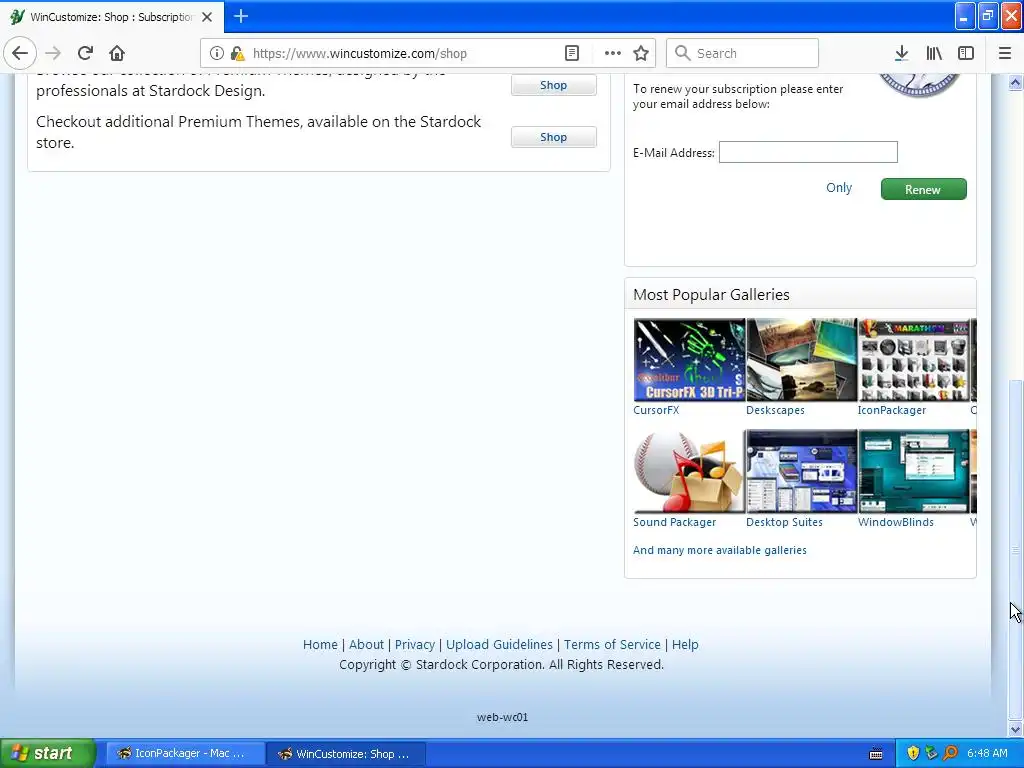This screenshot has height=768, width=1024.
Task: Open page actions three-dots menu
Action: [x=612, y=54]
